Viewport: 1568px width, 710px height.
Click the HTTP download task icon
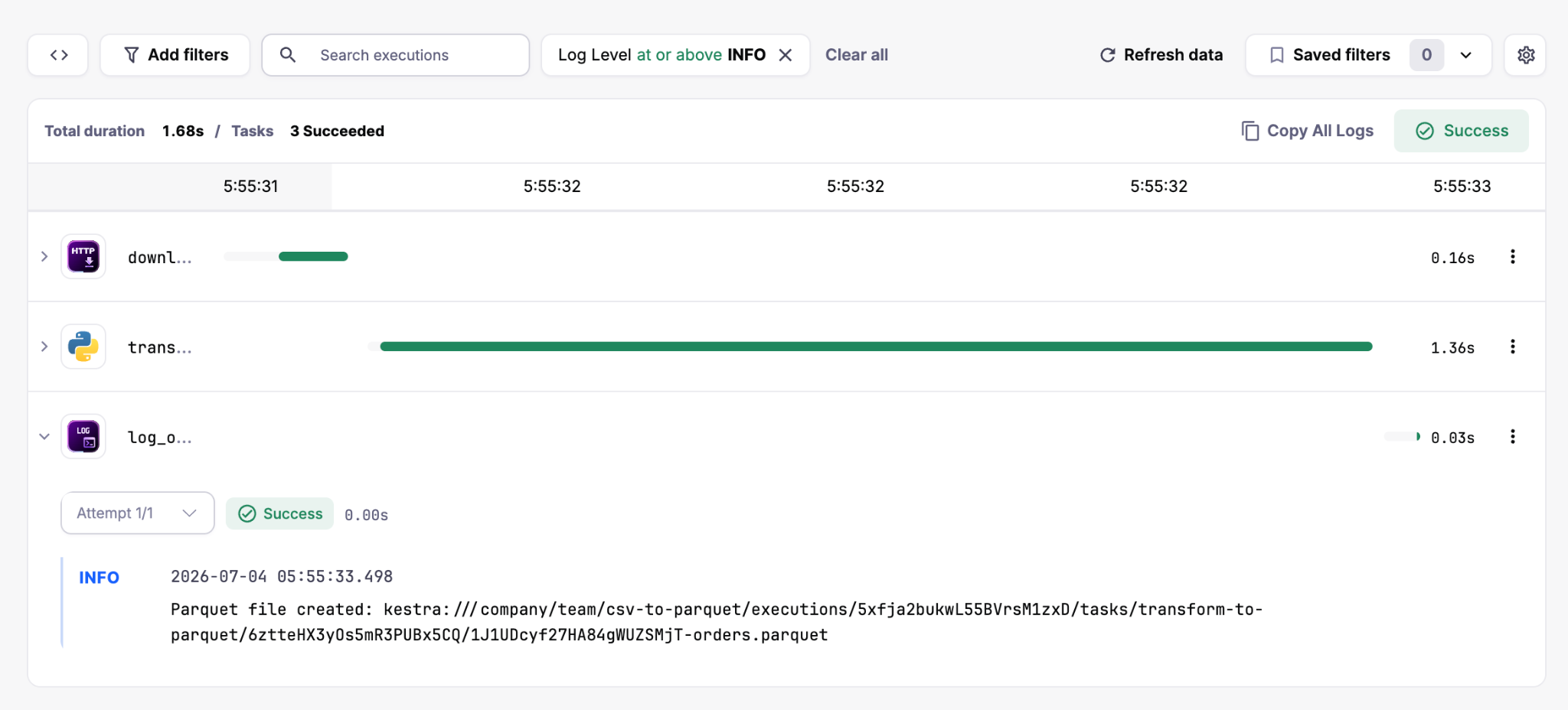83,256
